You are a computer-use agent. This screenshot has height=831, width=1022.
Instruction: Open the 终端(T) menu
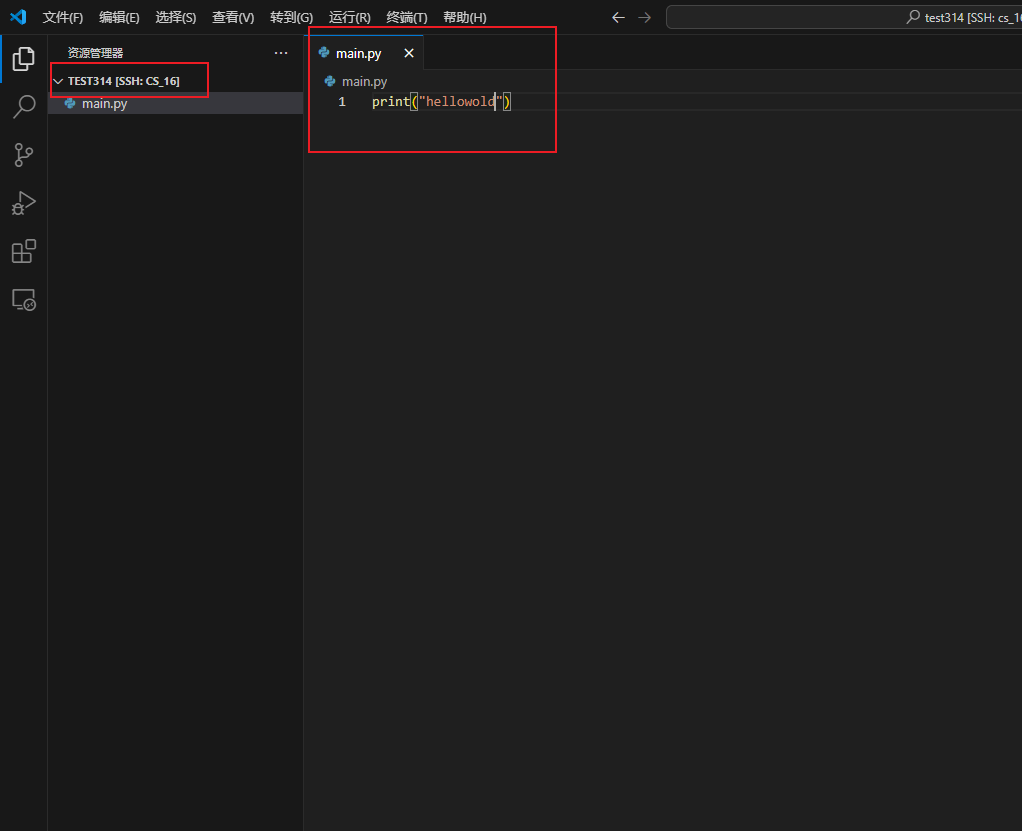pyautogui.click(x=407, y=18)
